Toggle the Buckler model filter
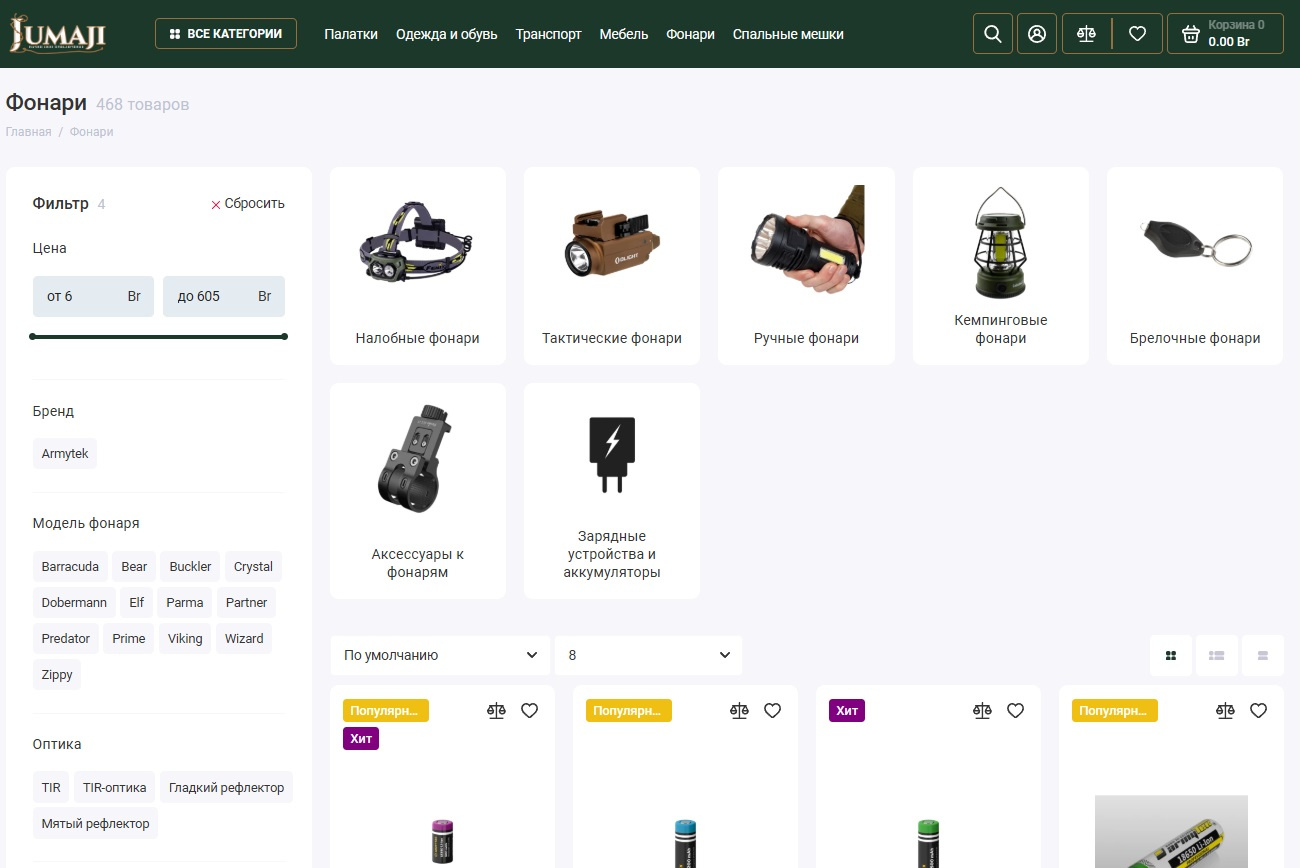Image resolution: width=1300 pixels, height=868 pixels. tap(190, 567)
